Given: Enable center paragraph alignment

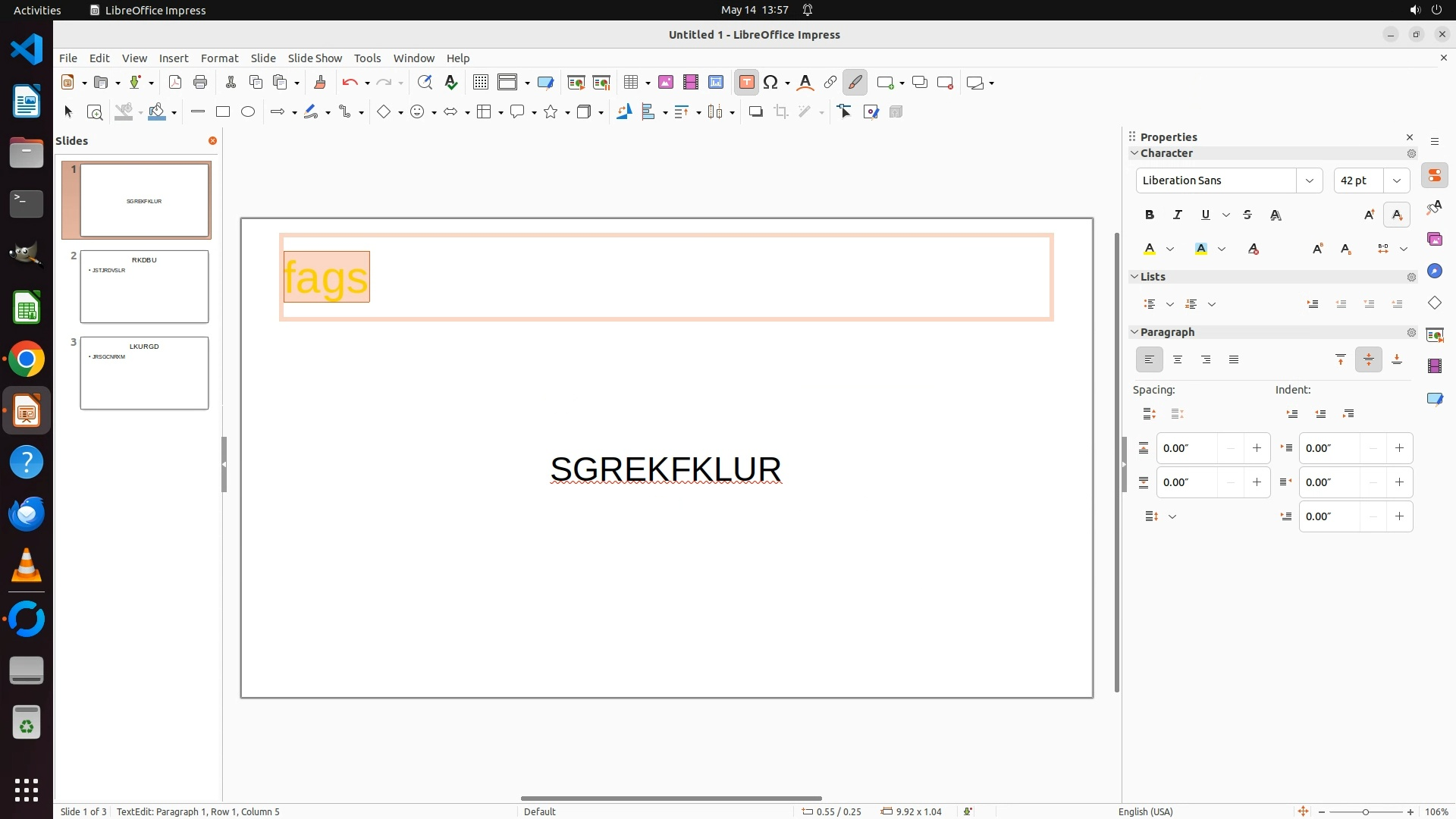Looking at the screenshot, I should coord(1177,360).
